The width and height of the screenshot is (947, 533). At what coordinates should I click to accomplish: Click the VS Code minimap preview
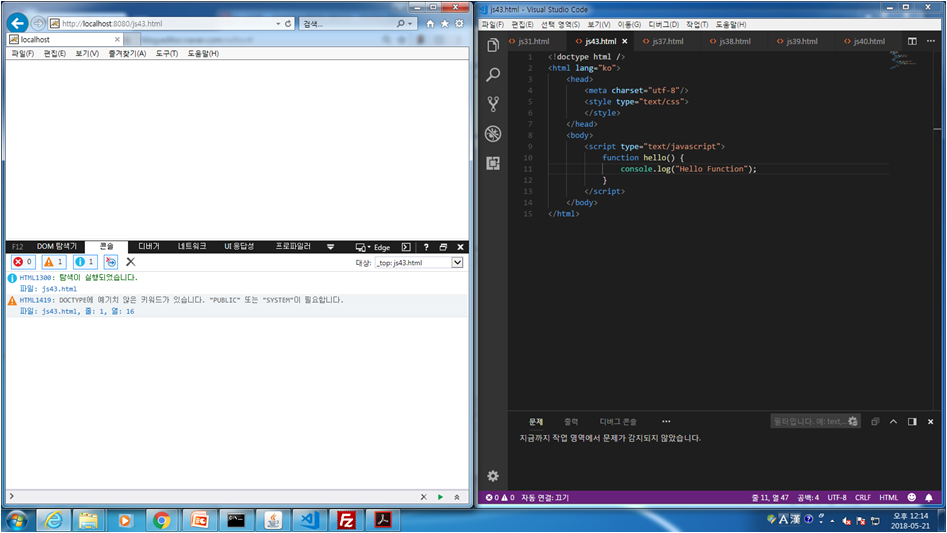click(905, 59)
